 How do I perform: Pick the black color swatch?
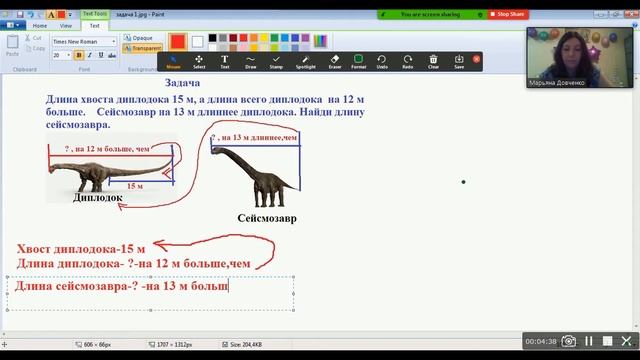click(x=212, y=38)
